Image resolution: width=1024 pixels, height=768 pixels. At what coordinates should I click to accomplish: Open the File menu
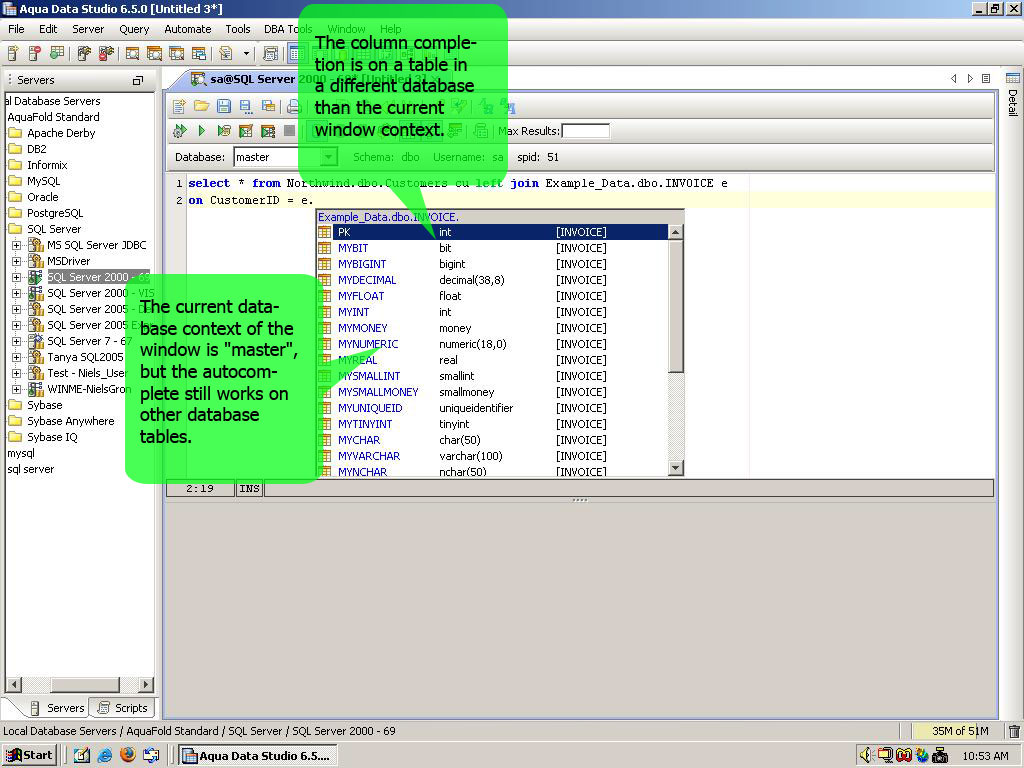point(16,29)
